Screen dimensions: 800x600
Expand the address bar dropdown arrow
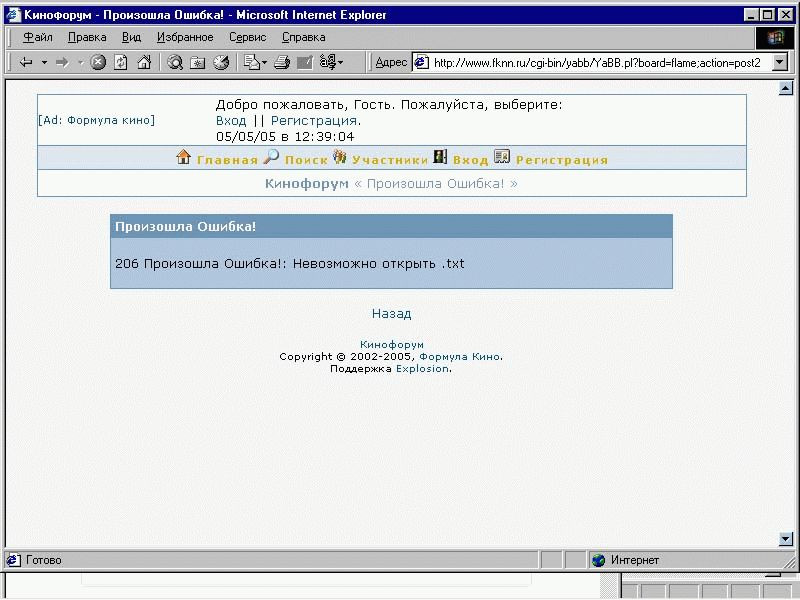tap(780, 63)
